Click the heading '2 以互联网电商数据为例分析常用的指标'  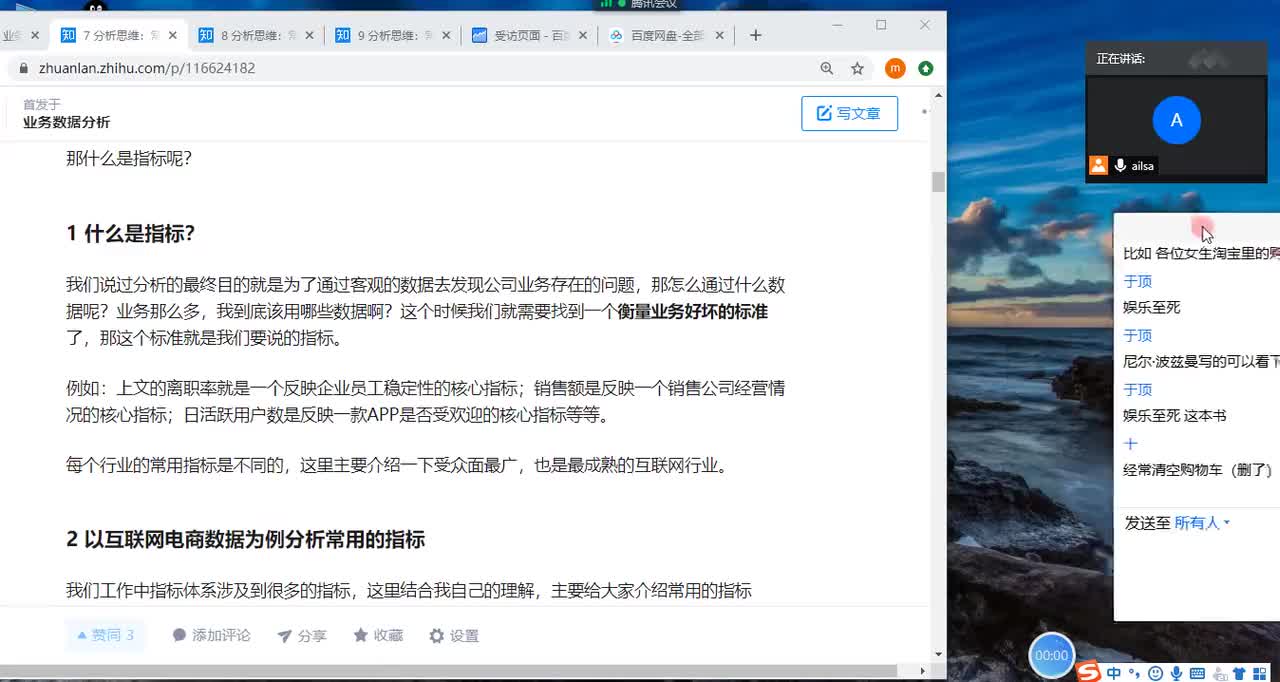246,540
